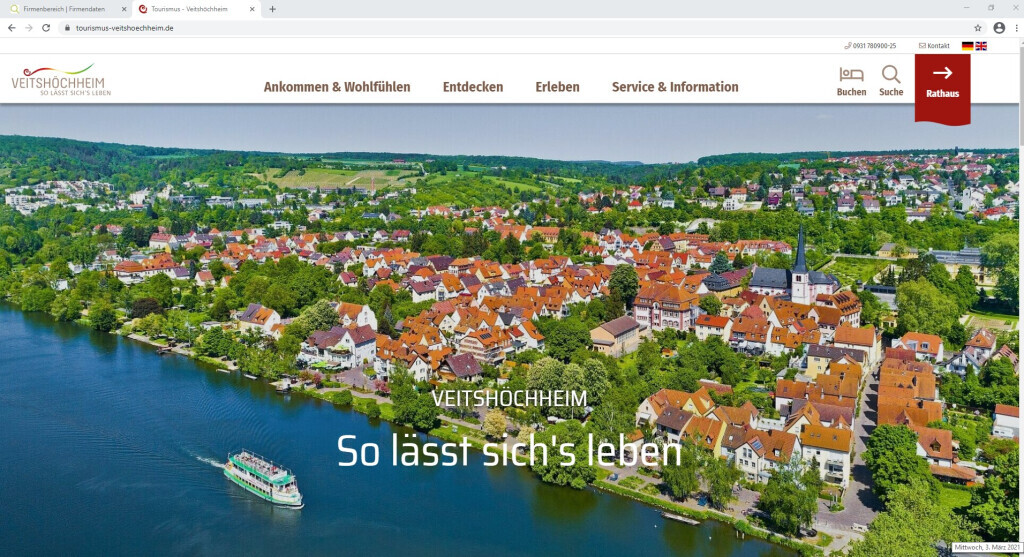
Task: Open the Chrome profile avatar icon
Action: (x=998, y=28)
